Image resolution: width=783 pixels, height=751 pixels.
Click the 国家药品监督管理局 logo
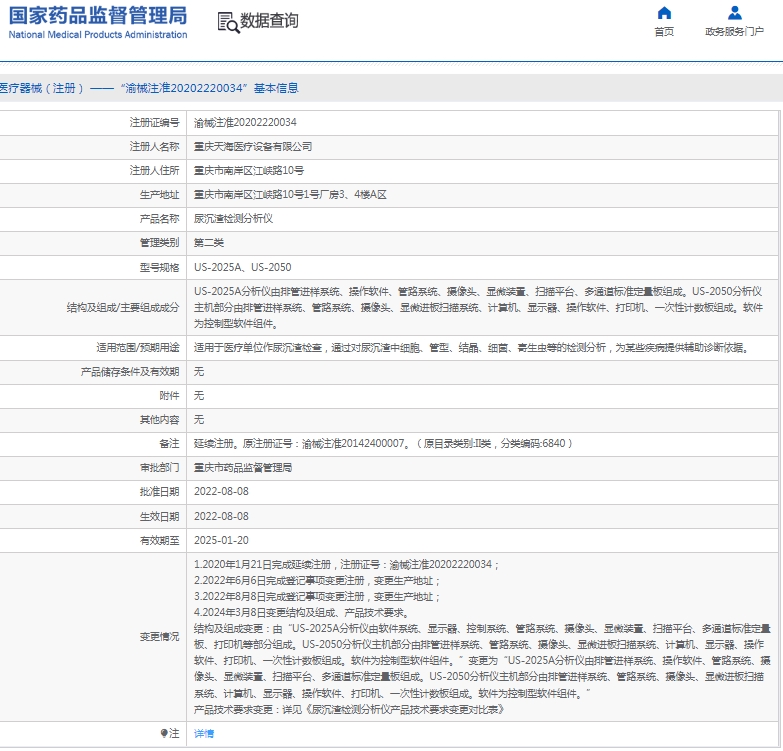[x=98, y=15]
